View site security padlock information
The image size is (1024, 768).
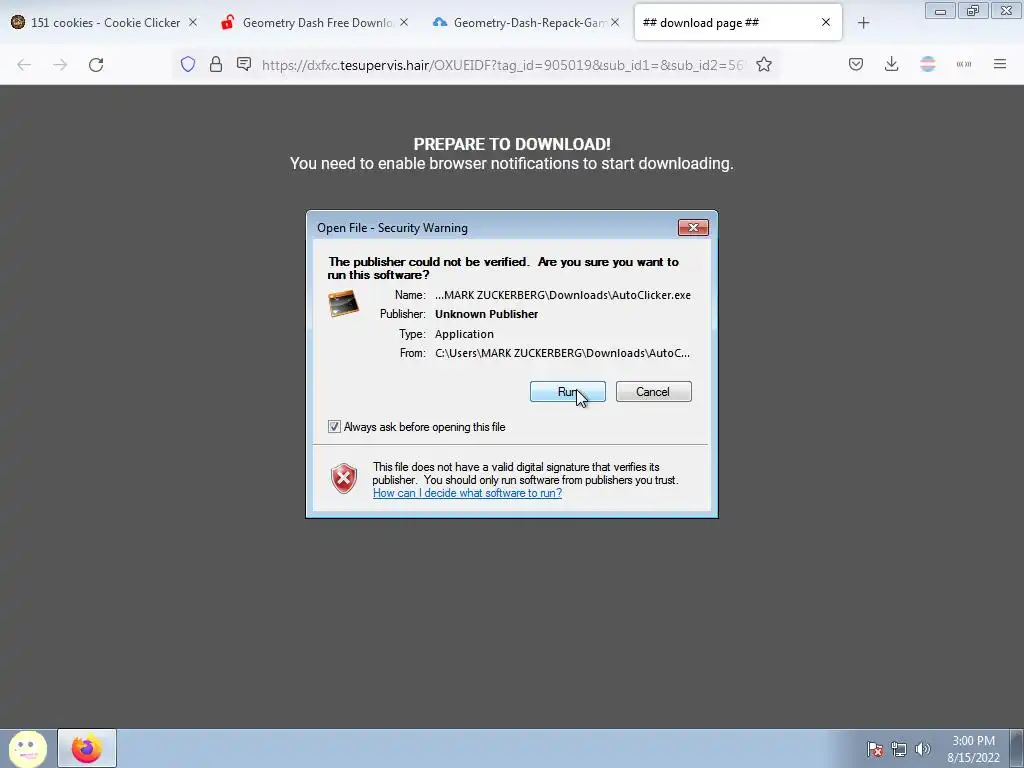tap(216, 64)
